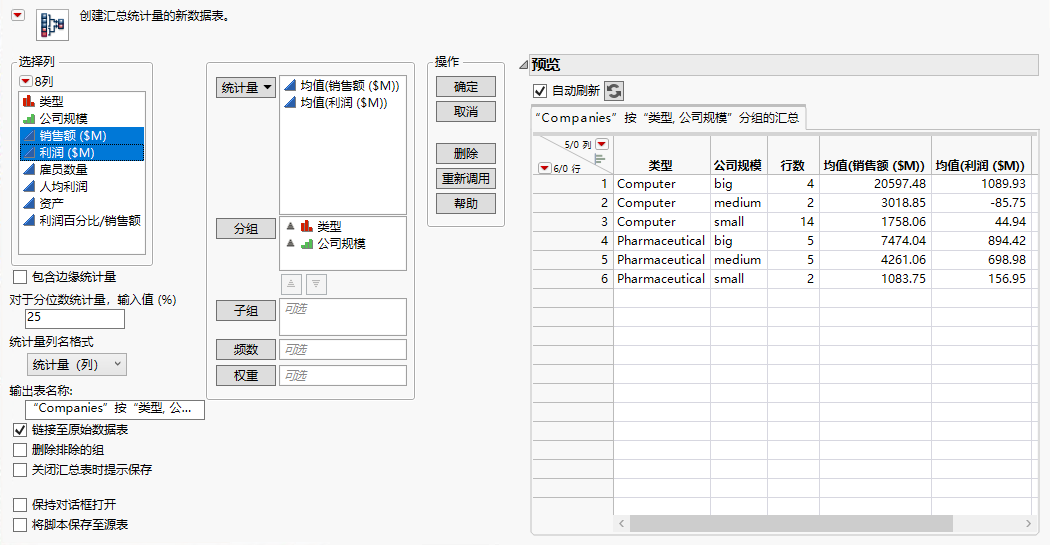This screenshot has width=1050, height=545.
Task: Click the preview horizontal scrollbar thumb
Action: [x=791, y=524]
